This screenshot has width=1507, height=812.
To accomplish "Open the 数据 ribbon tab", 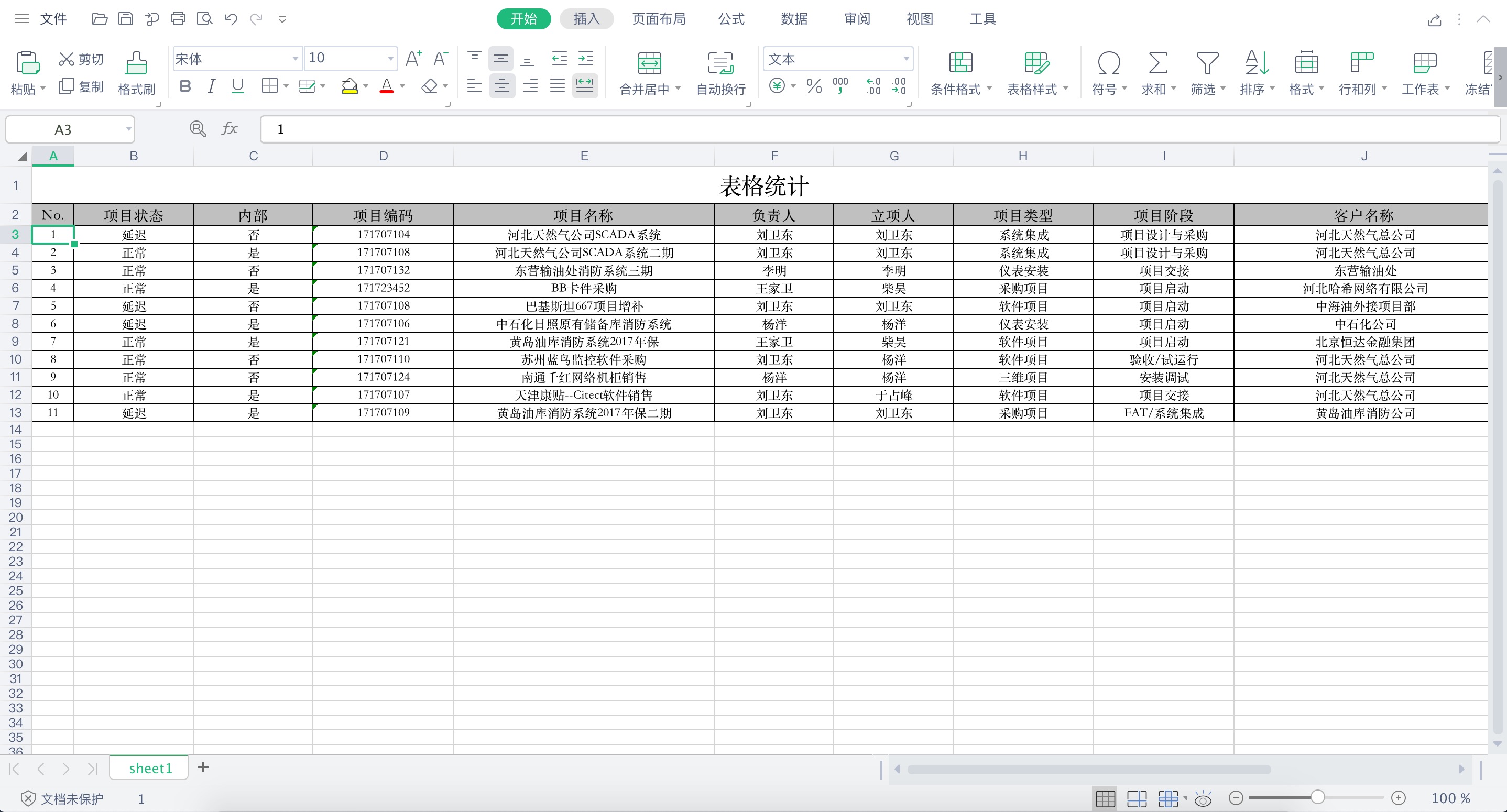I will (x=794, y=19).
